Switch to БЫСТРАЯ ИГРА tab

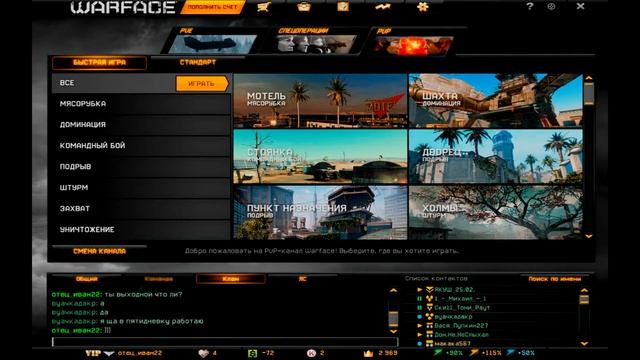click(99, 62)
